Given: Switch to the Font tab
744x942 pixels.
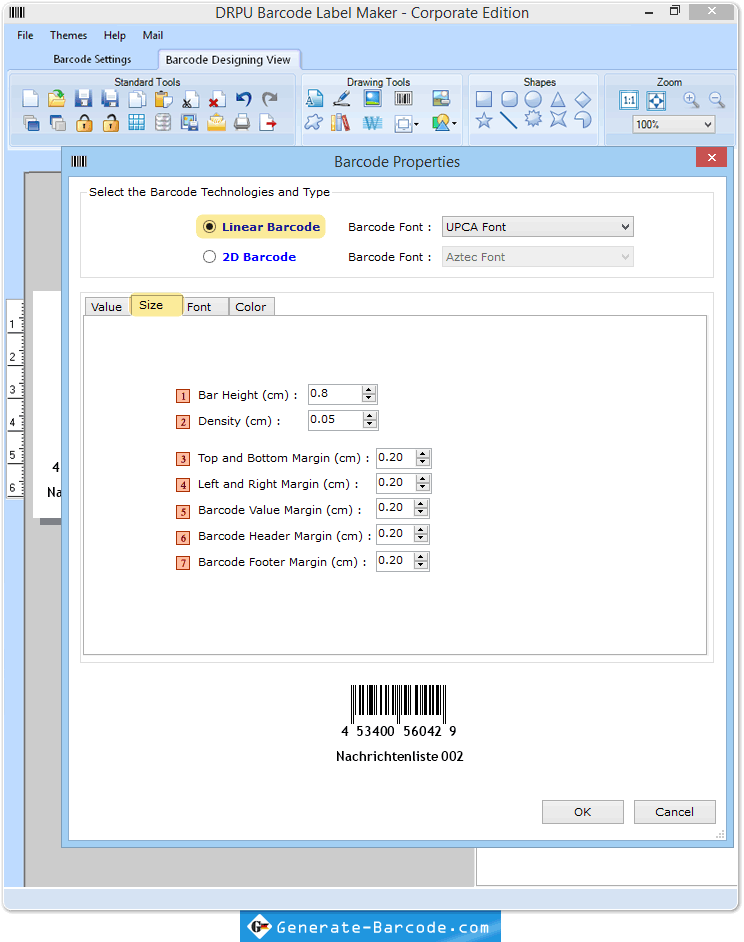Looking at the screenshot, I should pyautogui.click(x=205, y=306).
